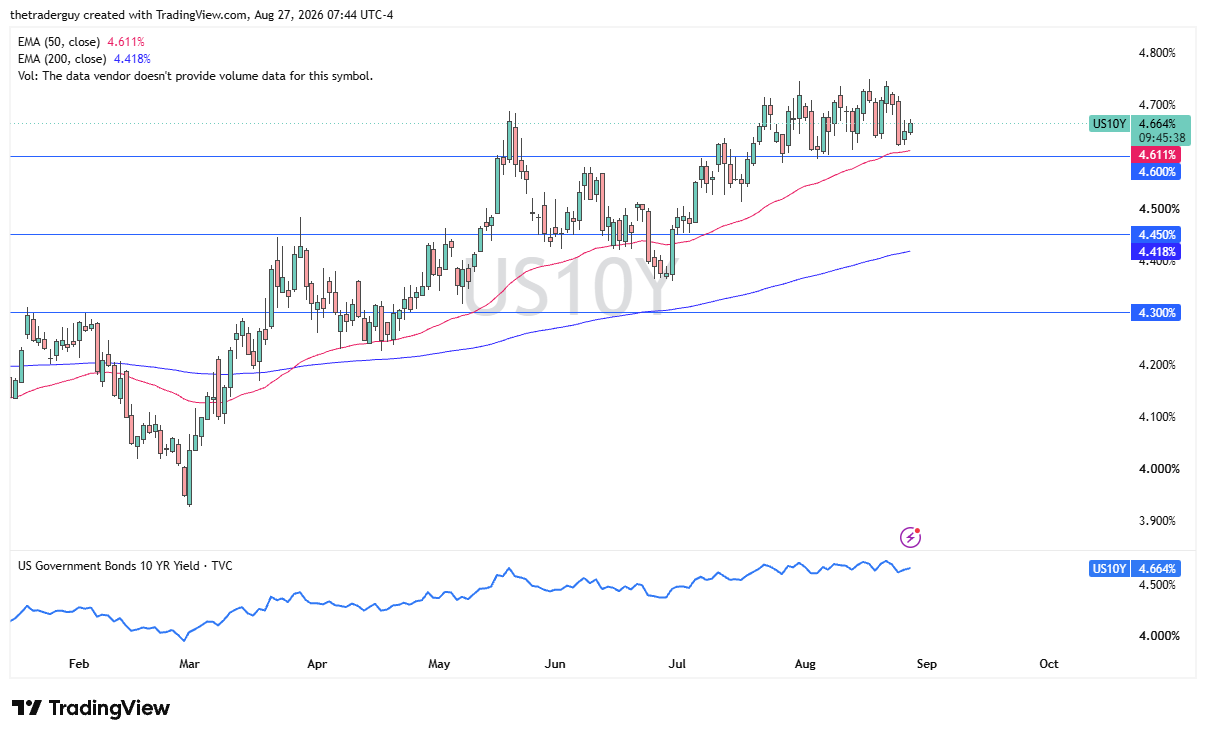Click the Oct time axis label
1206x738 pixels.
[1048, 663]
